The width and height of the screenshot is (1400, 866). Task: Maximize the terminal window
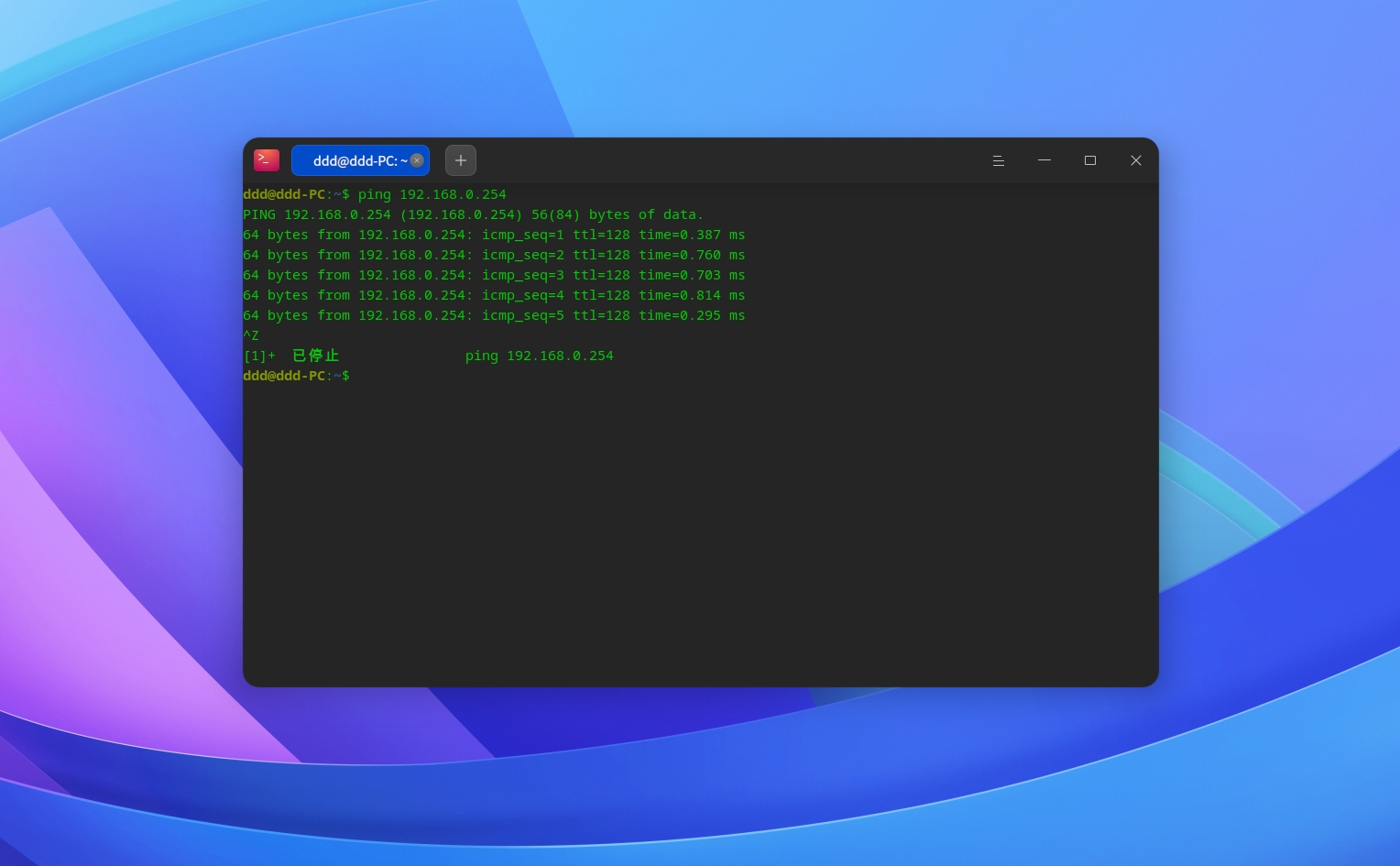[1090, 160]
